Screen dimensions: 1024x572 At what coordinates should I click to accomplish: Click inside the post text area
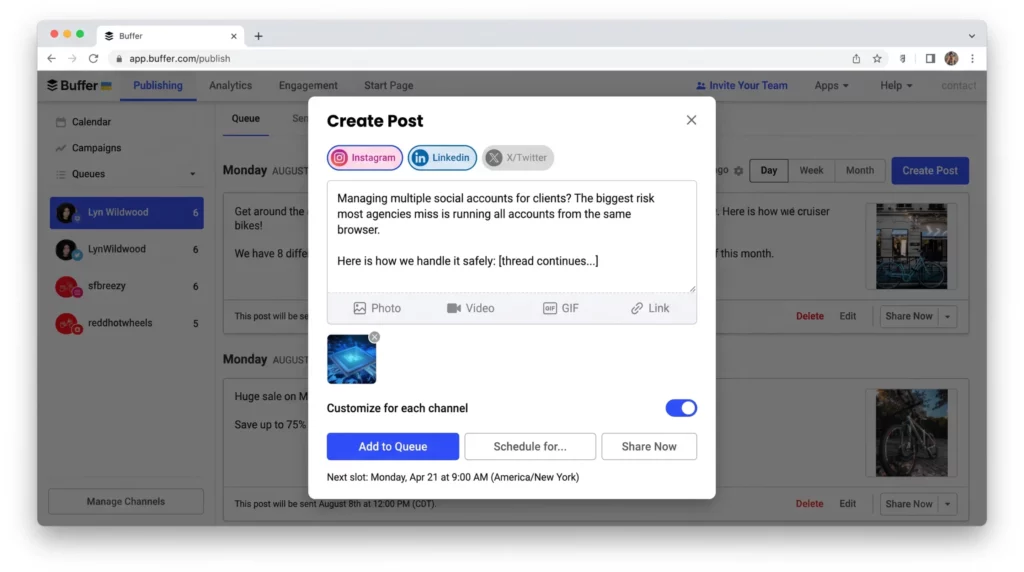pyautogui.click(x=511, y=236)
